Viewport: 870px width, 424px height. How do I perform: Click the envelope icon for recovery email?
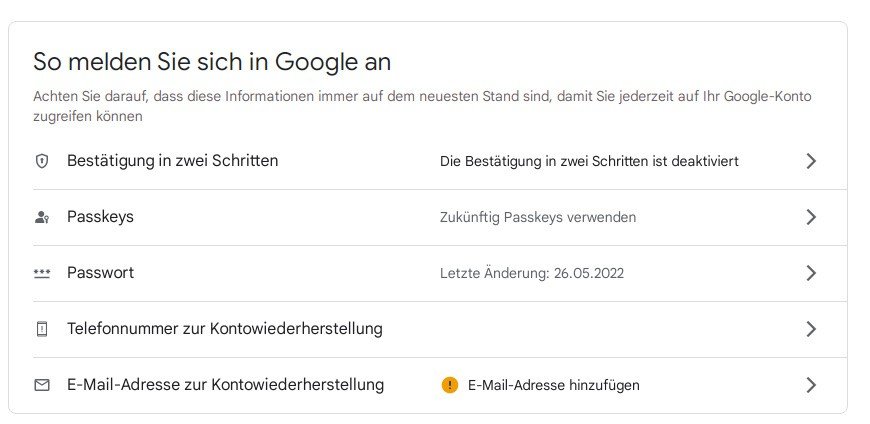pyautogui.click(x=42, y=385)
